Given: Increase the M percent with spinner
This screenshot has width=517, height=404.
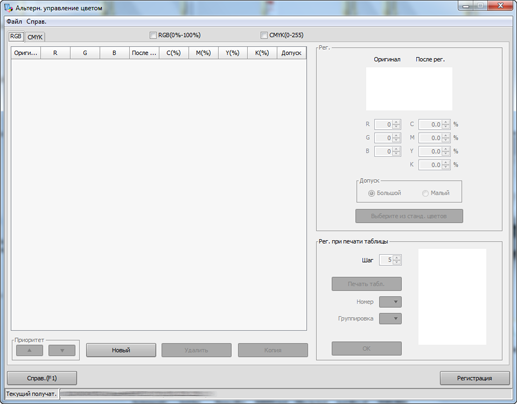Looking at the screenshot, I should [446, 135].
